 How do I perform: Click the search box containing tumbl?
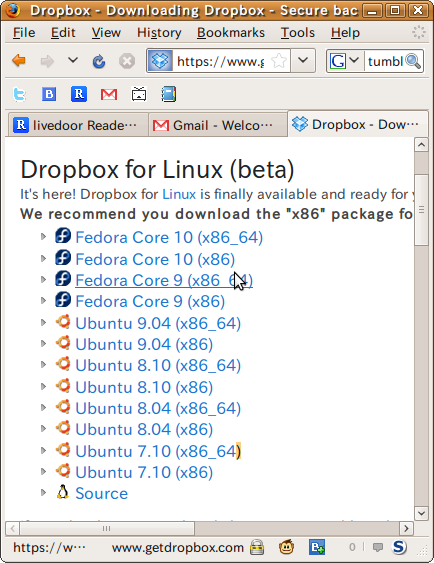coord(385,61)
